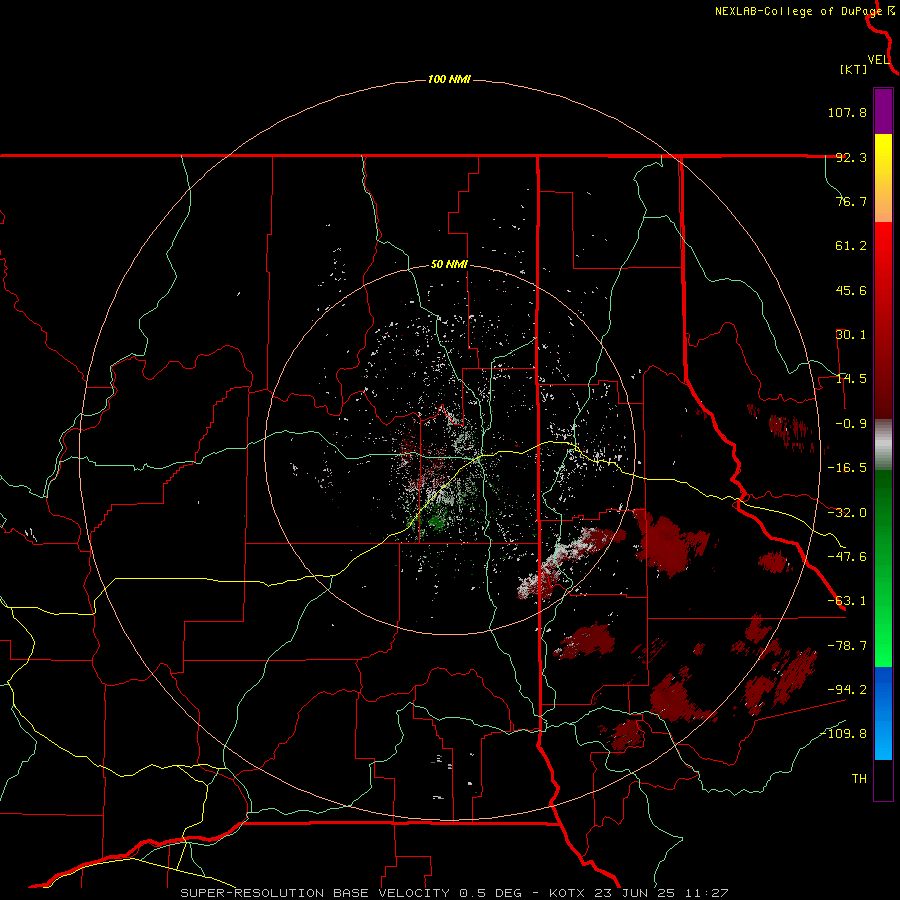Click the -32.0 velocity scale value
900x900 pixels.
[847, 513]
